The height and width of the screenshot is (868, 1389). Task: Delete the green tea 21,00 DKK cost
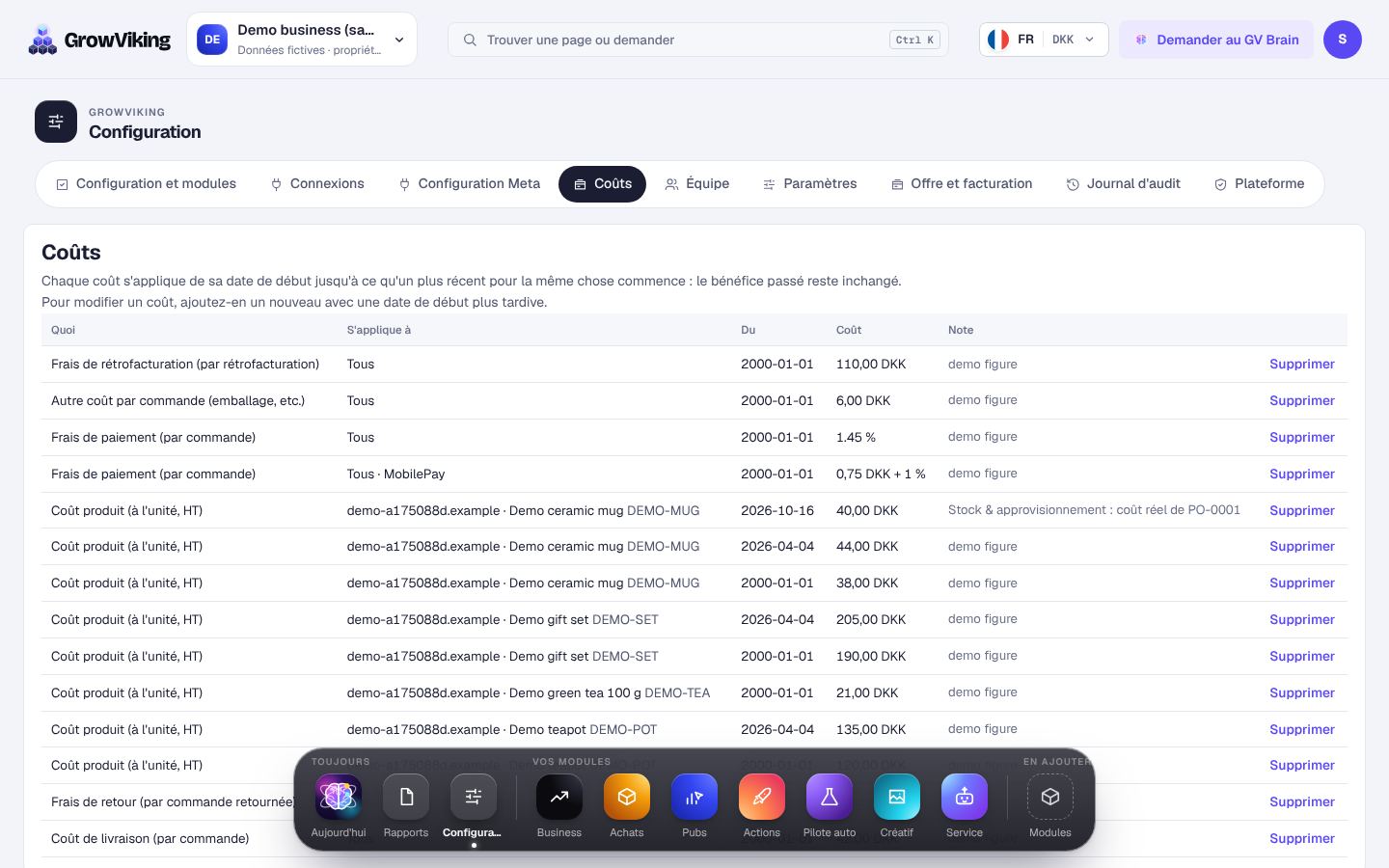(1302, 693)
